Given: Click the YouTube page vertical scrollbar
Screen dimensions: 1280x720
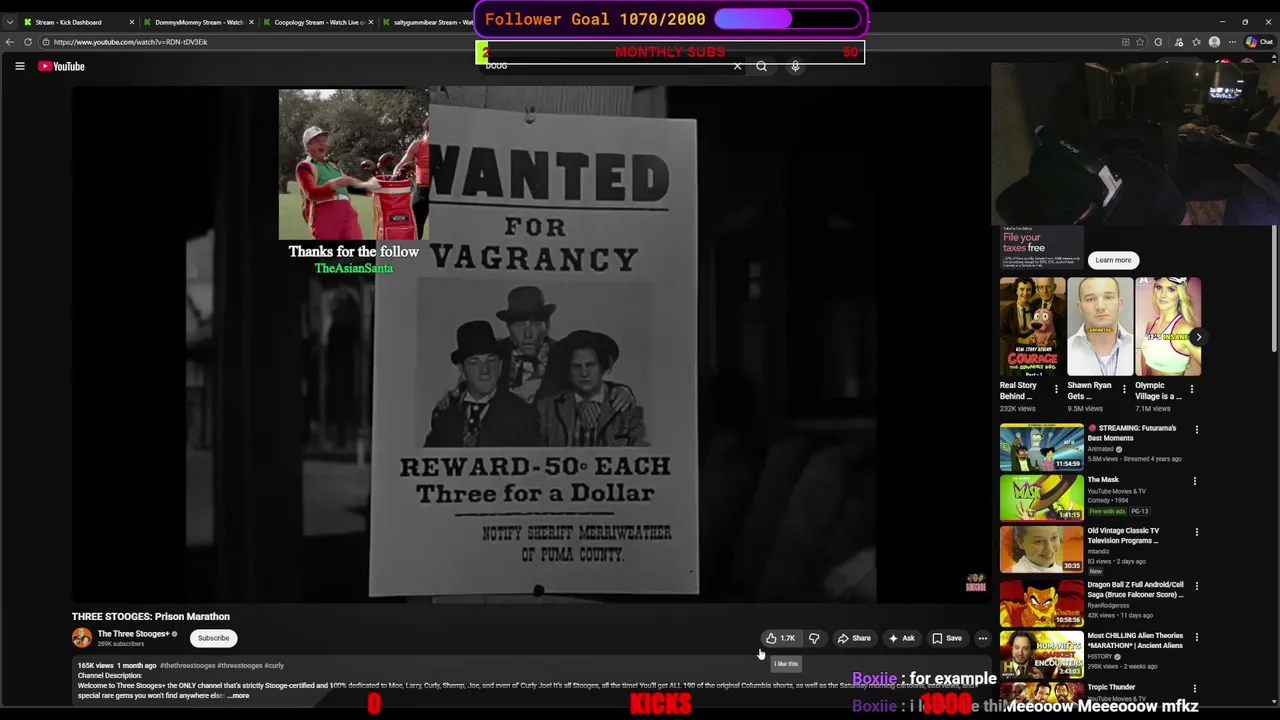Looking at the screenshot, I should [1274, 289].
